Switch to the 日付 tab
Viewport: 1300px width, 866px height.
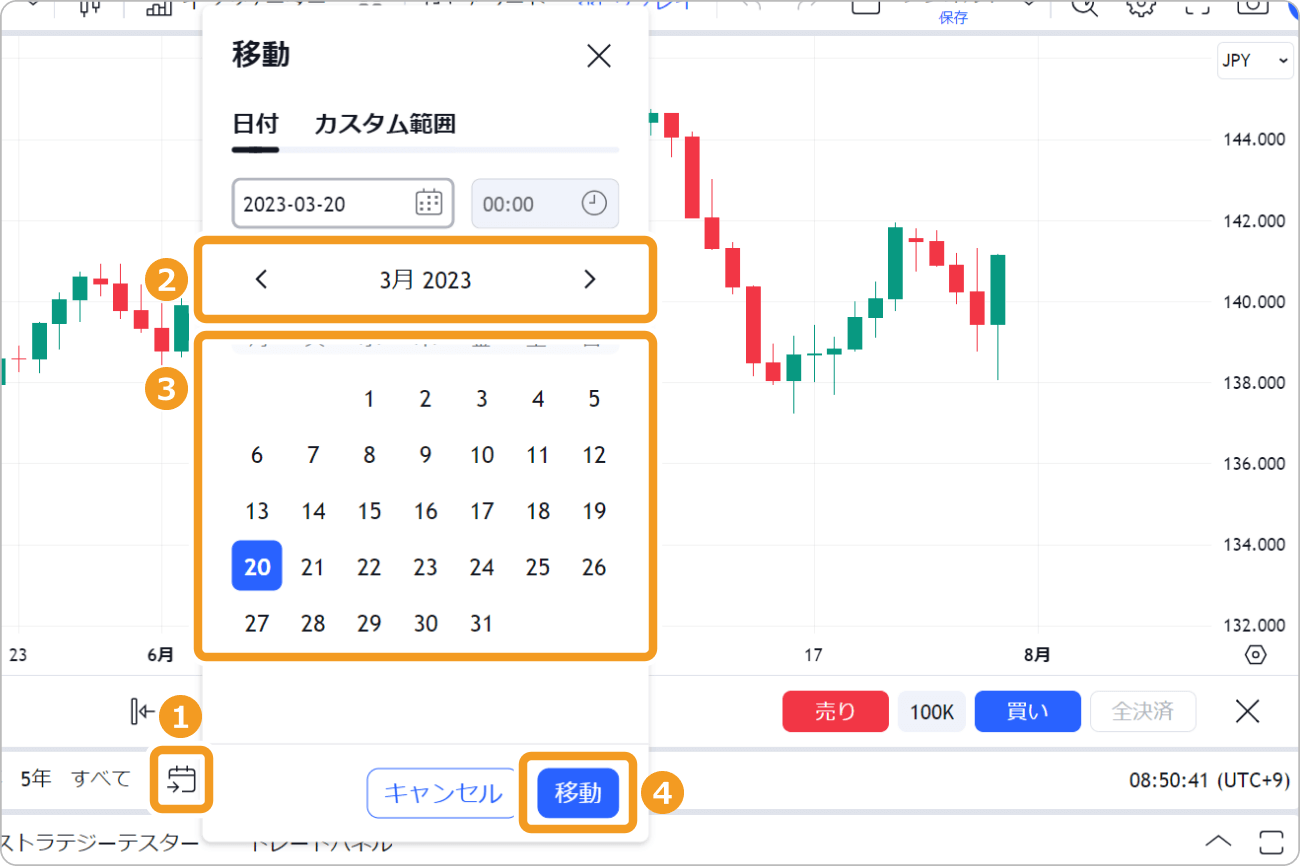255,124
